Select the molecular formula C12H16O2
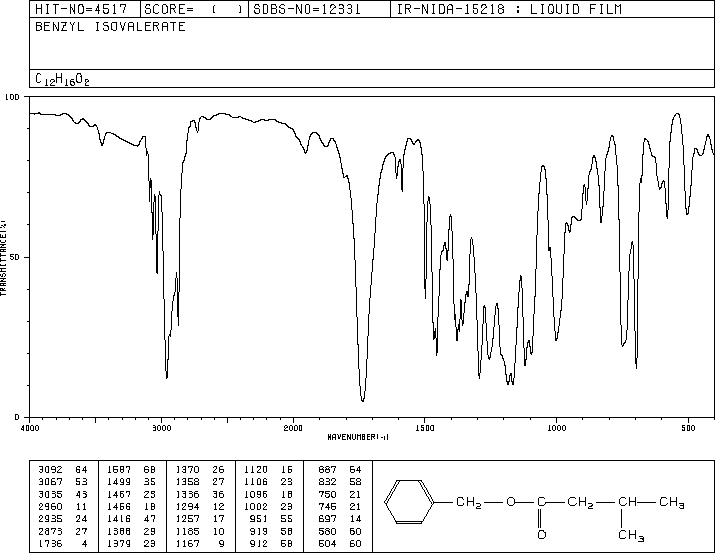This screenshot has height=553, width=715. tap(62, 80)
